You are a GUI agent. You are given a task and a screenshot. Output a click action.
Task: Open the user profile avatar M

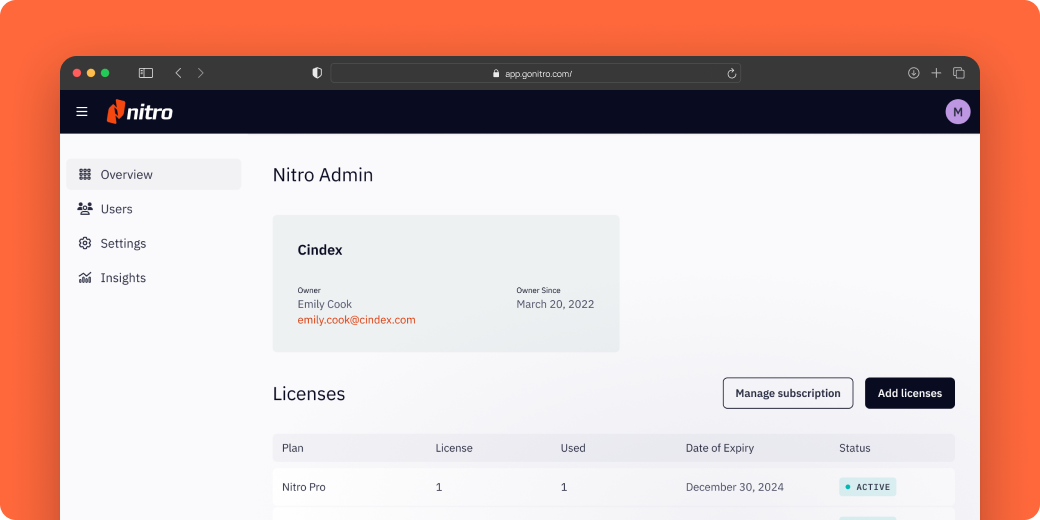click(957, 112)
